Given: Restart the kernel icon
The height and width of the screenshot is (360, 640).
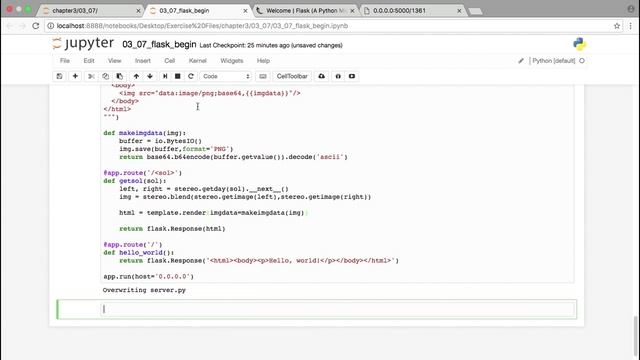Looking at the screenshot, I should tap(191, 76).
